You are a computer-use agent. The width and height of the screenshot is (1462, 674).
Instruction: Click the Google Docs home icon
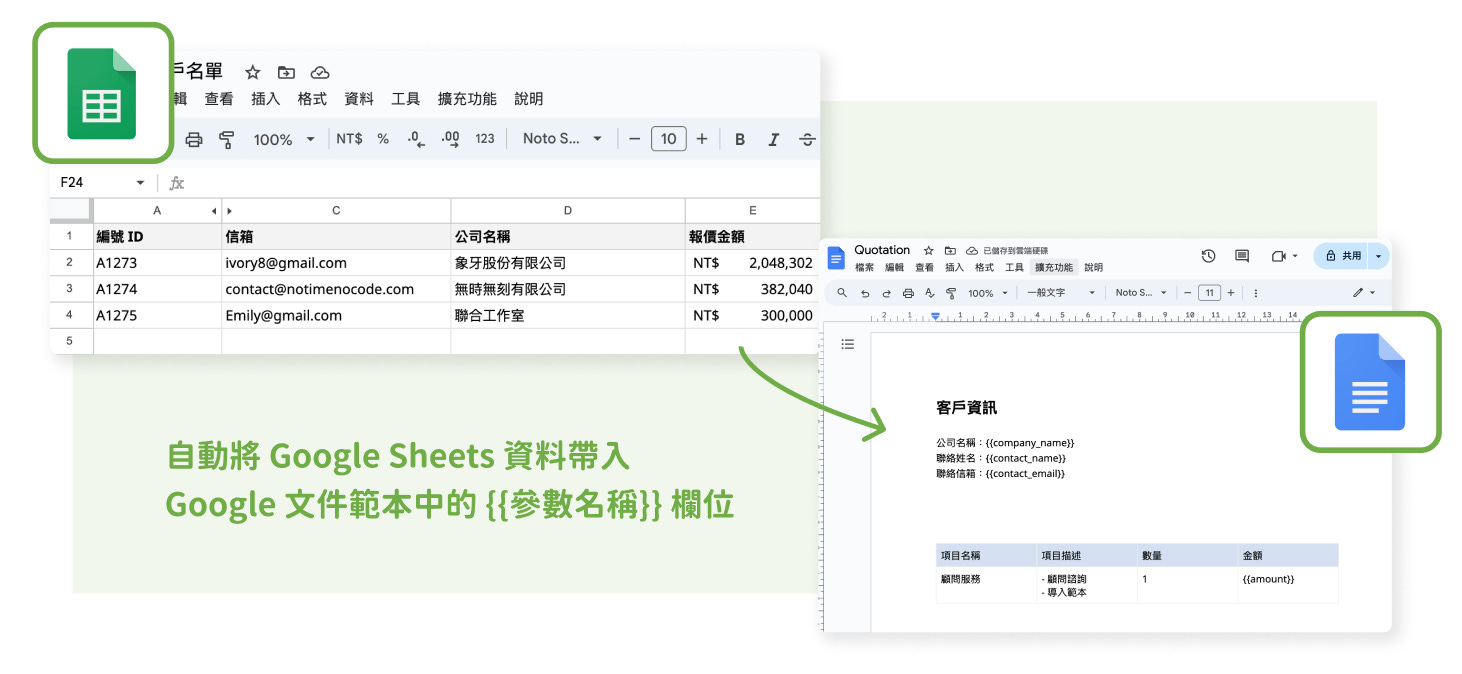tap(836, 258)
